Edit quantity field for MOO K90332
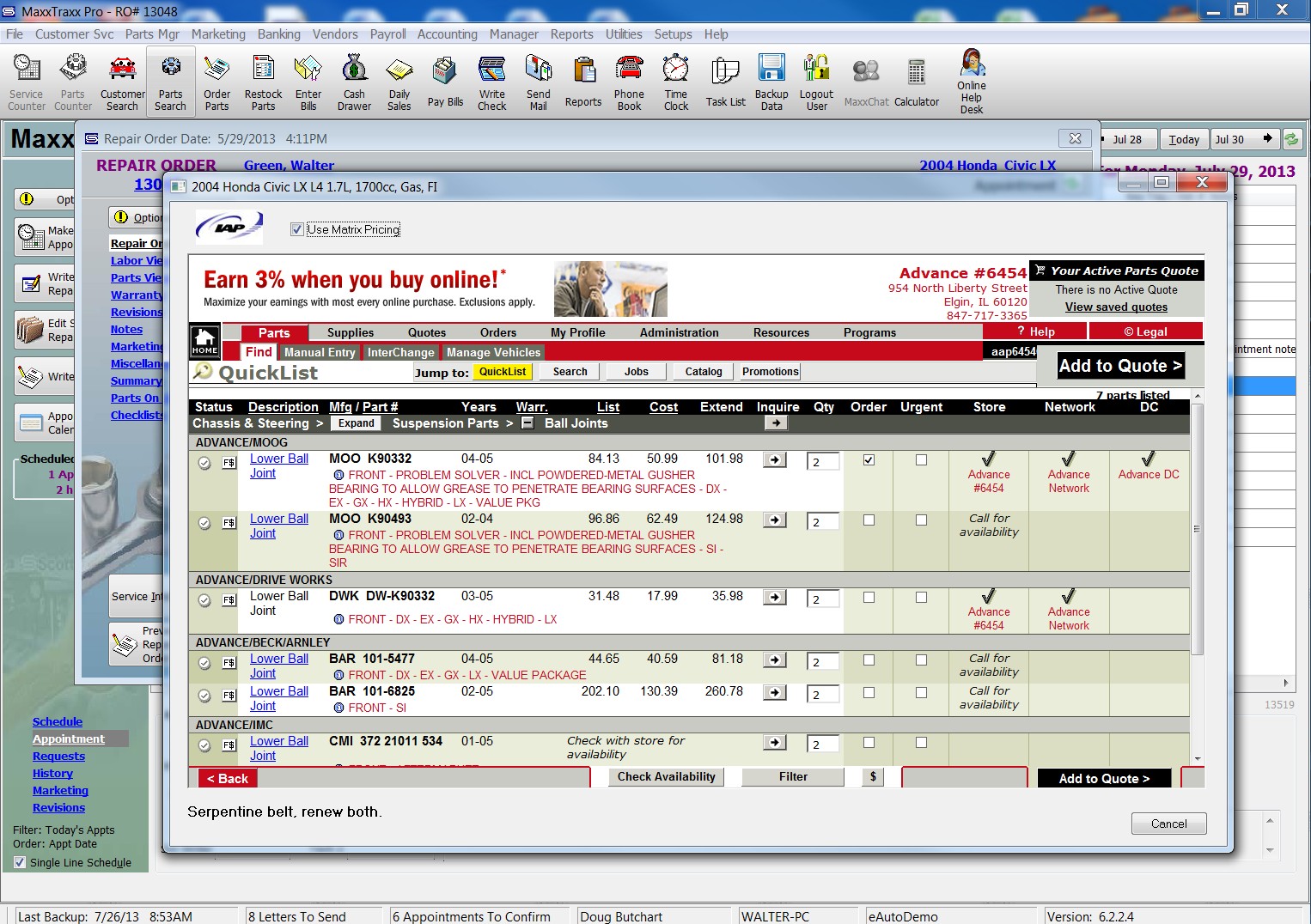Screen dimensions: 1311x924 pyautogui.click(x=822, y=462)
